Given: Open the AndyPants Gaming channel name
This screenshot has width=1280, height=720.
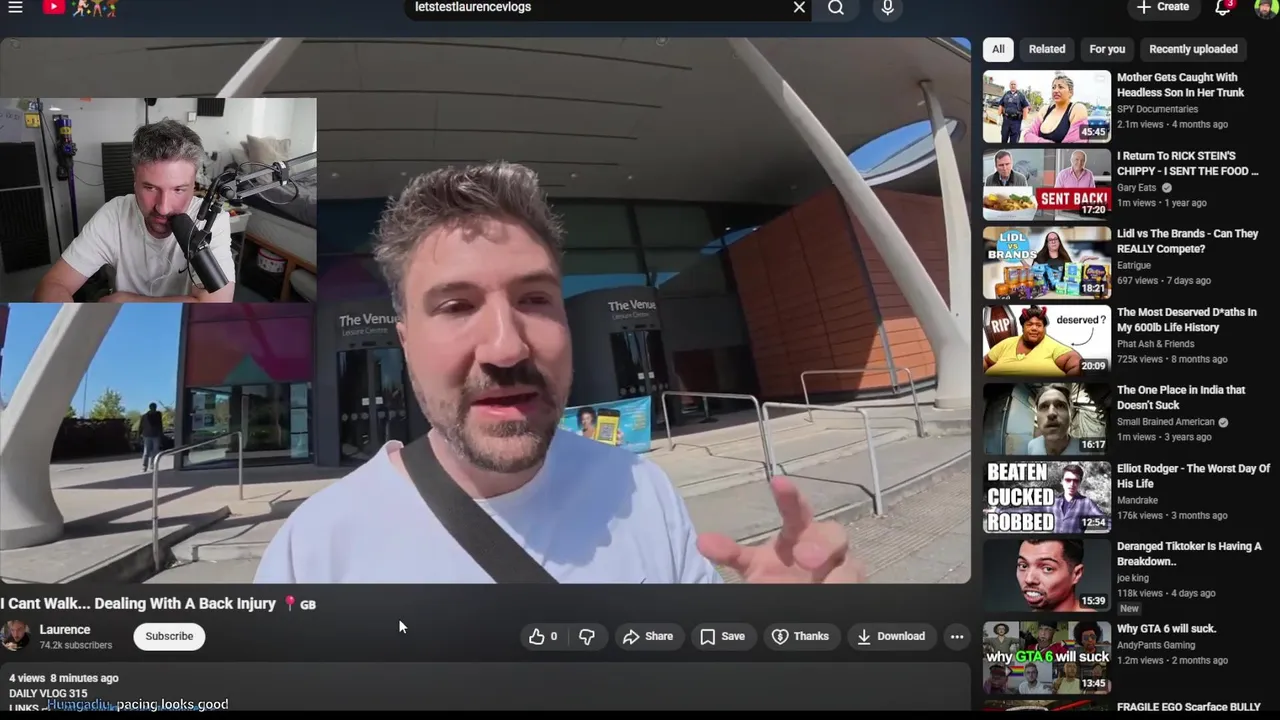Looking at the screenshot, I should point(1156,645).
